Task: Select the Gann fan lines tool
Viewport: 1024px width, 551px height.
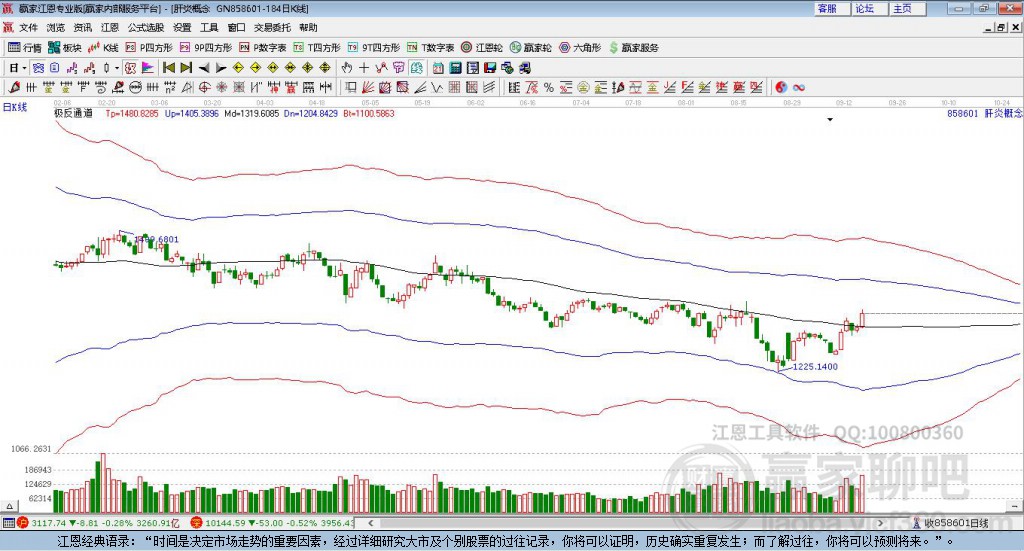Action: pos(368,87)
